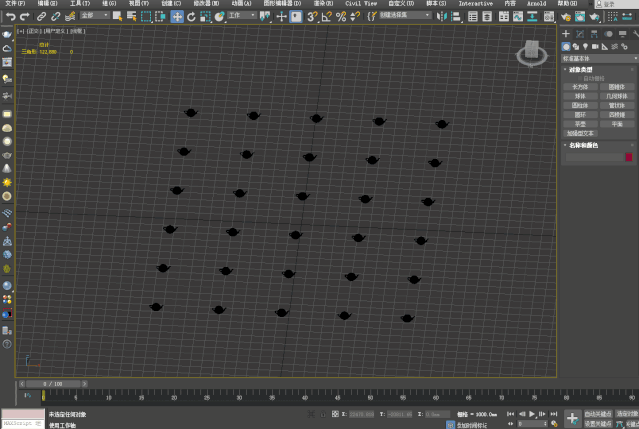The image size is (639, 429).
Task: Toggle the Layer Explorer button
Action: pos(487,16)
